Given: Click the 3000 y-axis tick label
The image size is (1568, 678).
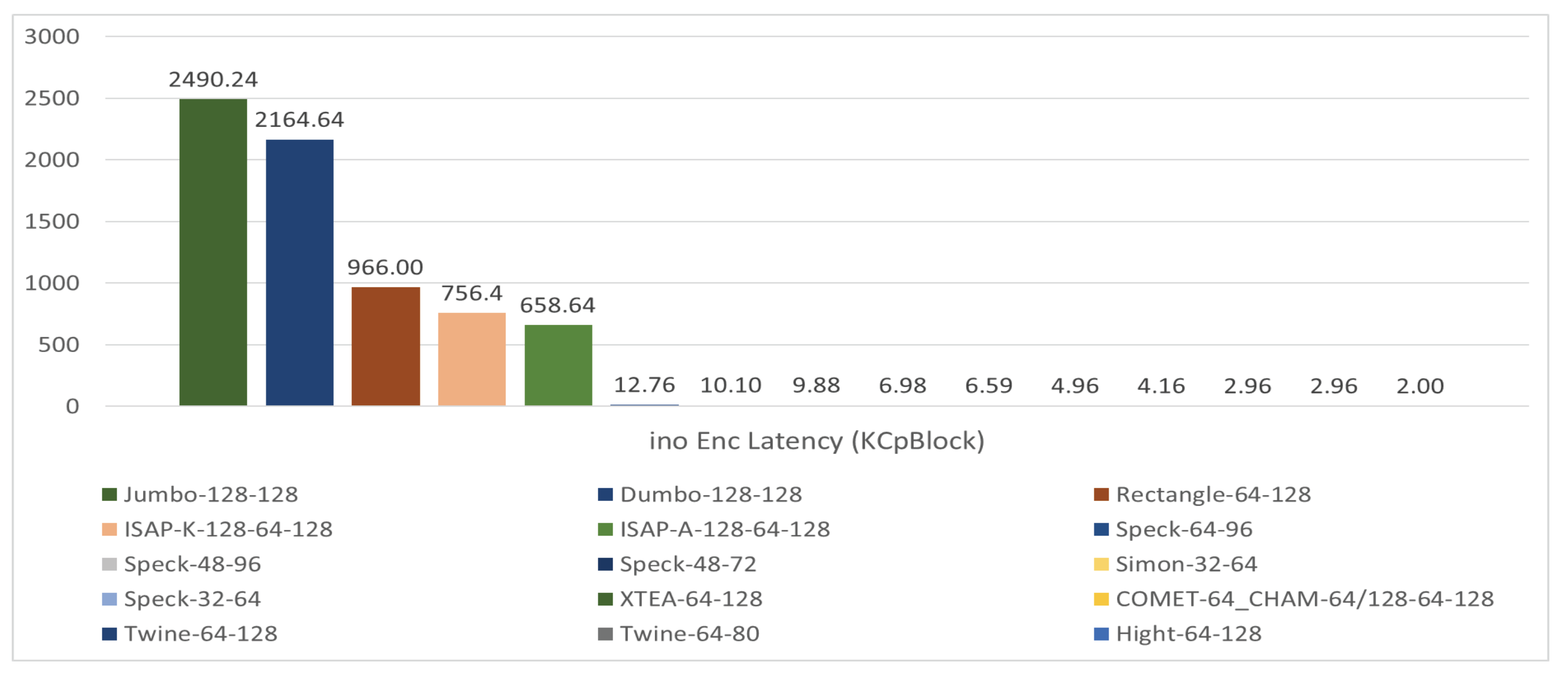Looking at the screenshot, I should point(52,37).
